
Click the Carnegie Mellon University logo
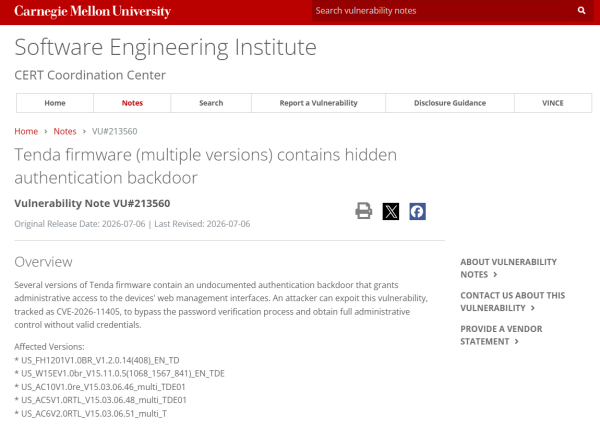pos(93,11)
